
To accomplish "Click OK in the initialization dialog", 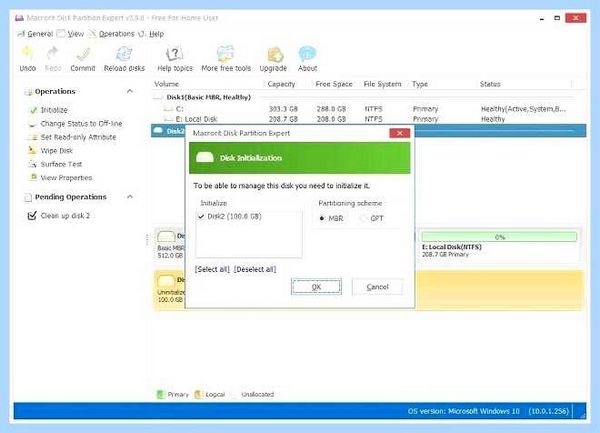I will [316, 287].
